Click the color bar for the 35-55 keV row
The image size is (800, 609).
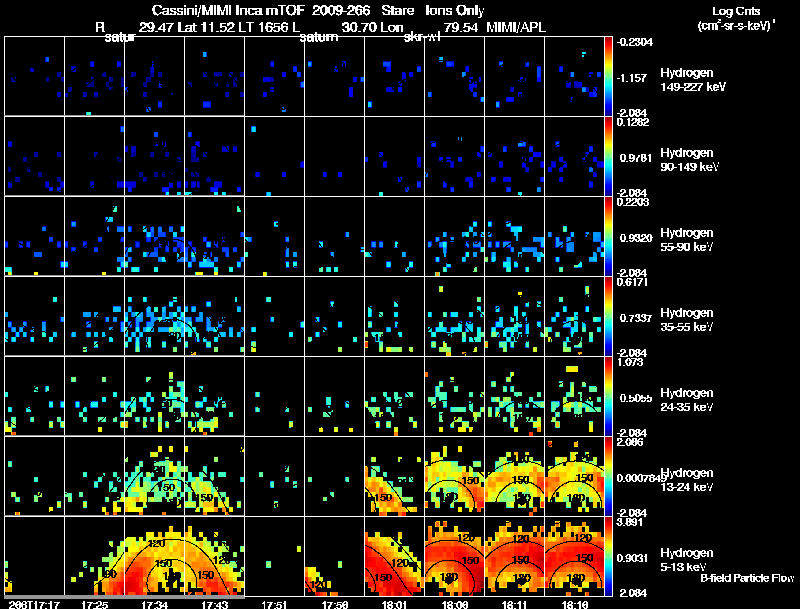[608, 316]
